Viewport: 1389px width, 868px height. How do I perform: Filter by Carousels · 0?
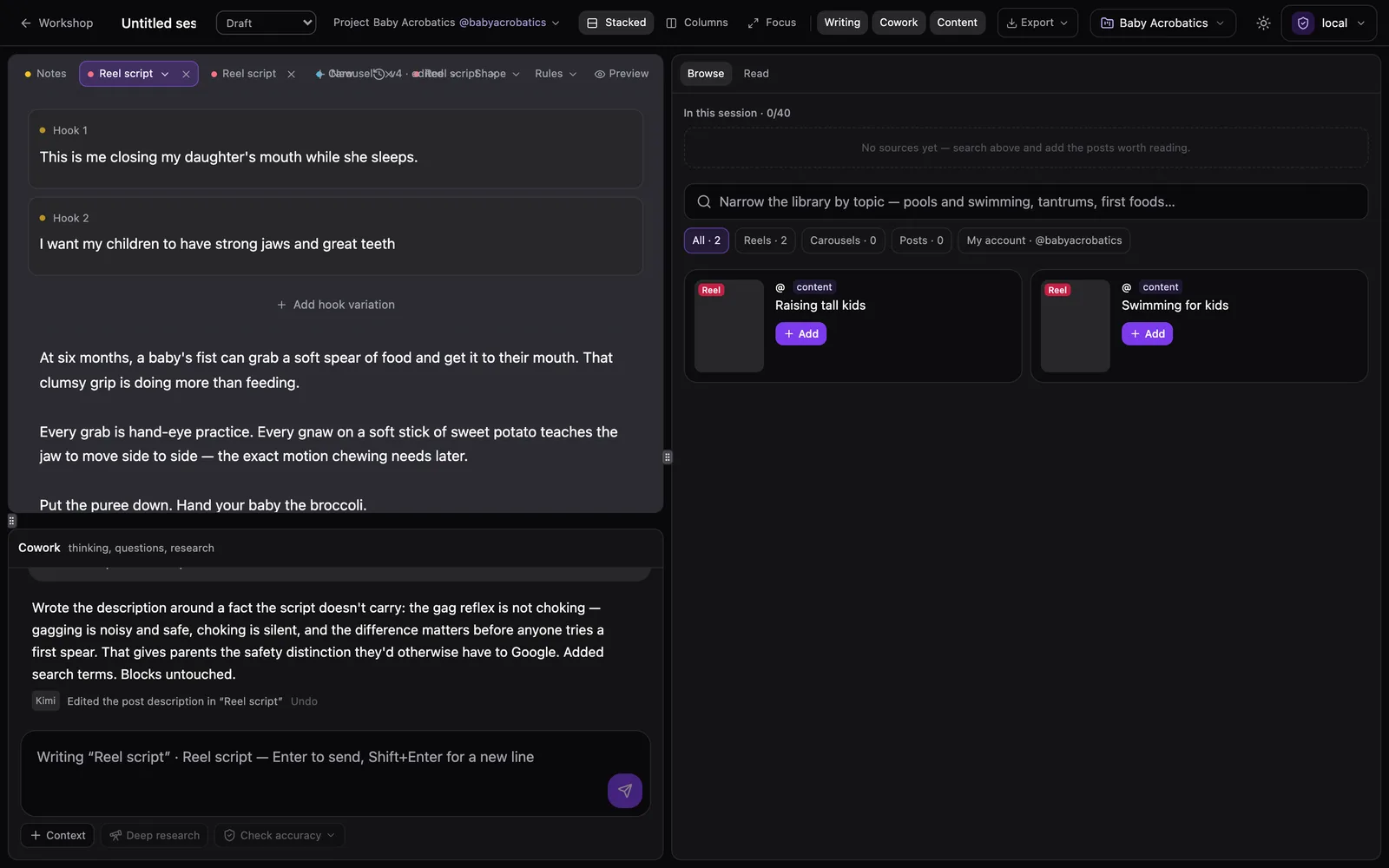point(843,240)
